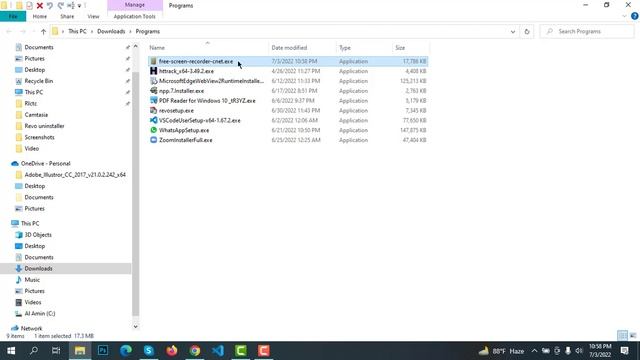Open Revo uninstaller folder in sidebar

tap(44, 126)
